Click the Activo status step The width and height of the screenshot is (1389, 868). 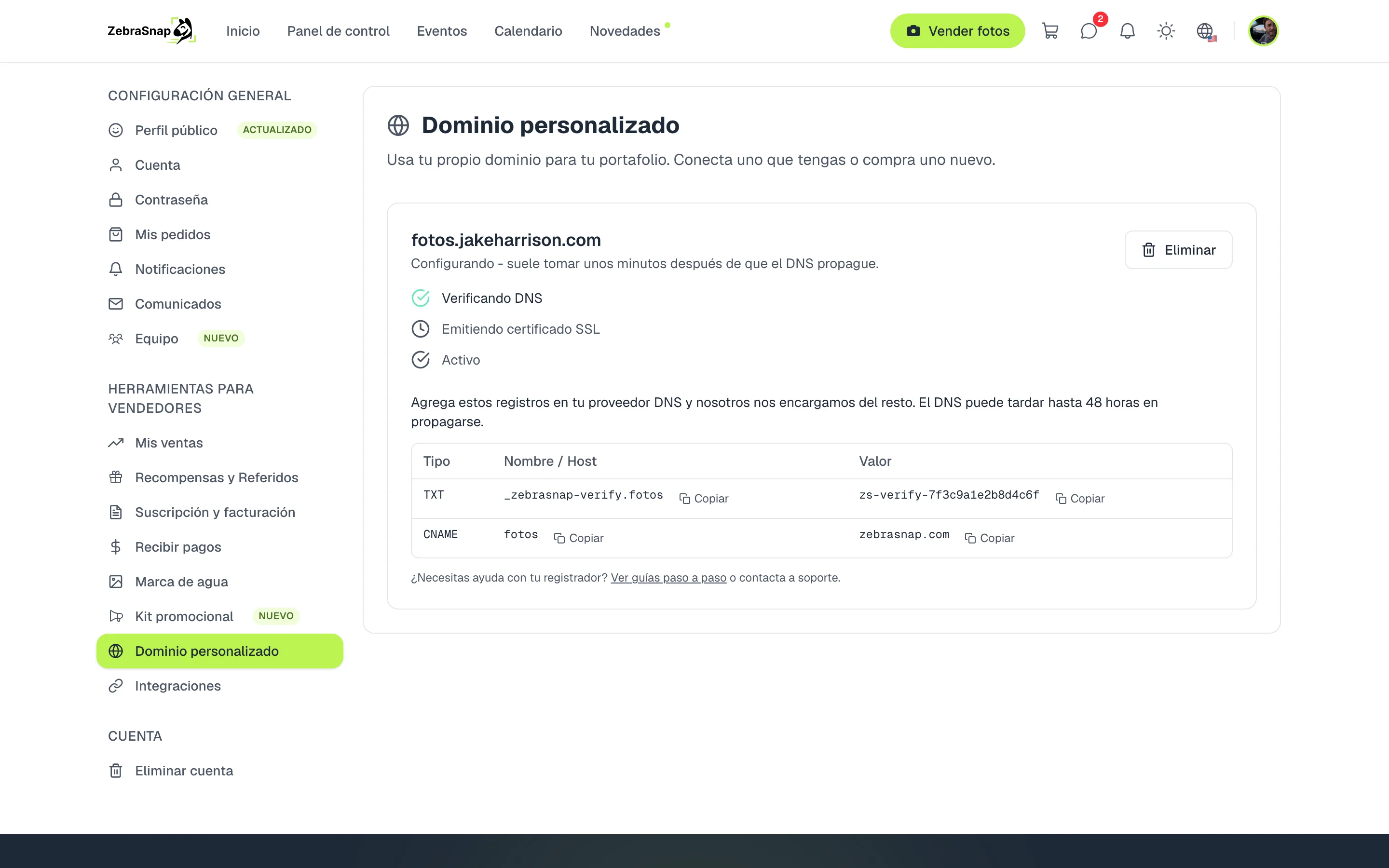coord(446,361)
